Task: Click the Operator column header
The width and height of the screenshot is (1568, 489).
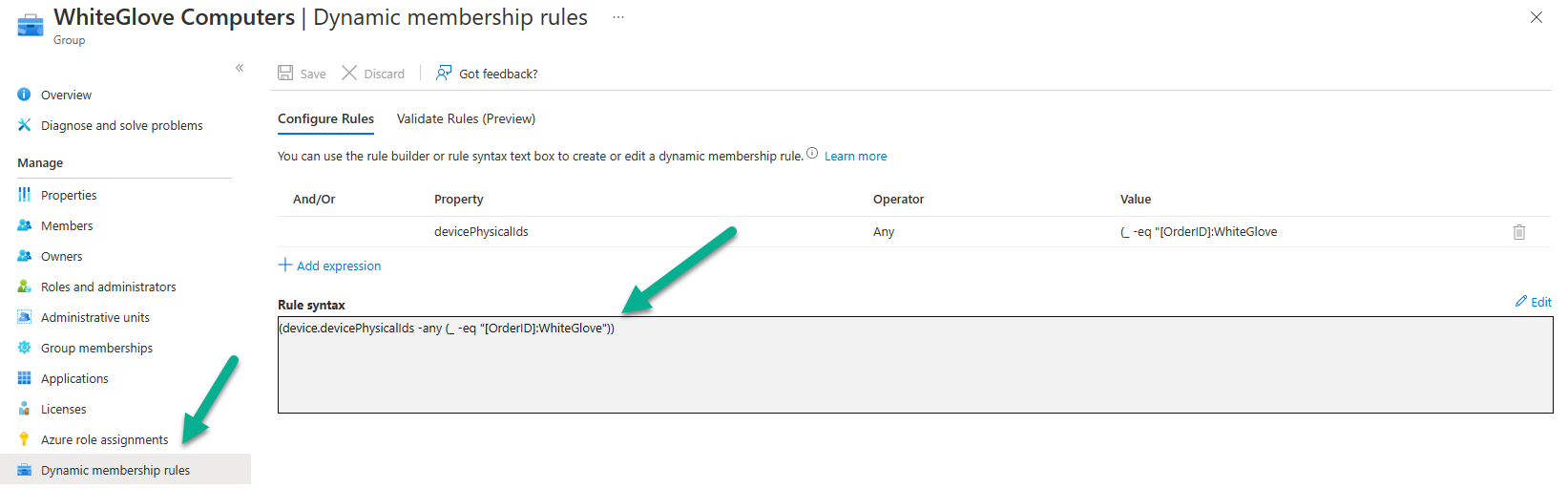Action: click(x=899, y=199)
